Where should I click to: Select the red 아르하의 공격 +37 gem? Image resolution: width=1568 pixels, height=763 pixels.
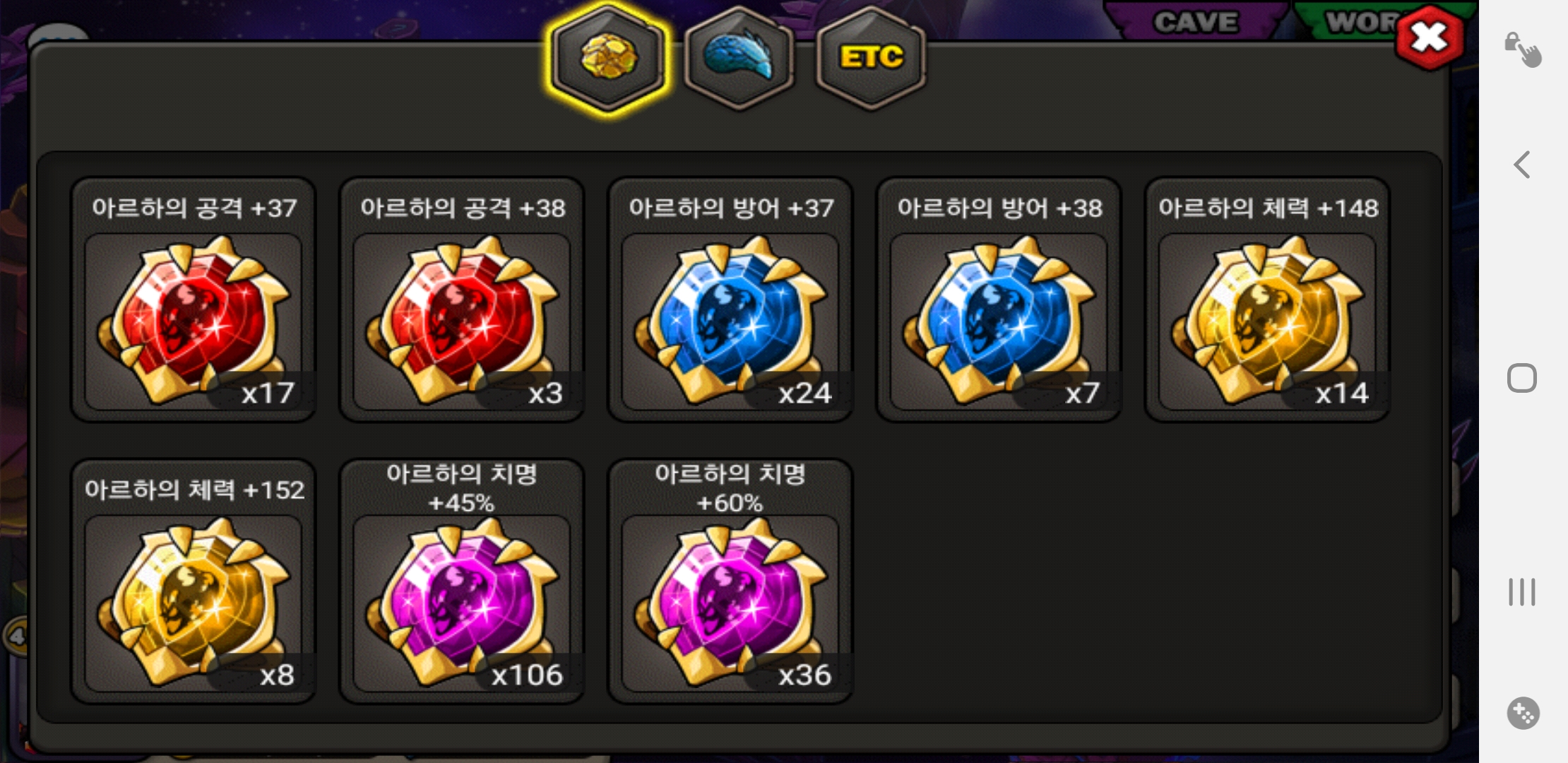[x=193, y=300]
